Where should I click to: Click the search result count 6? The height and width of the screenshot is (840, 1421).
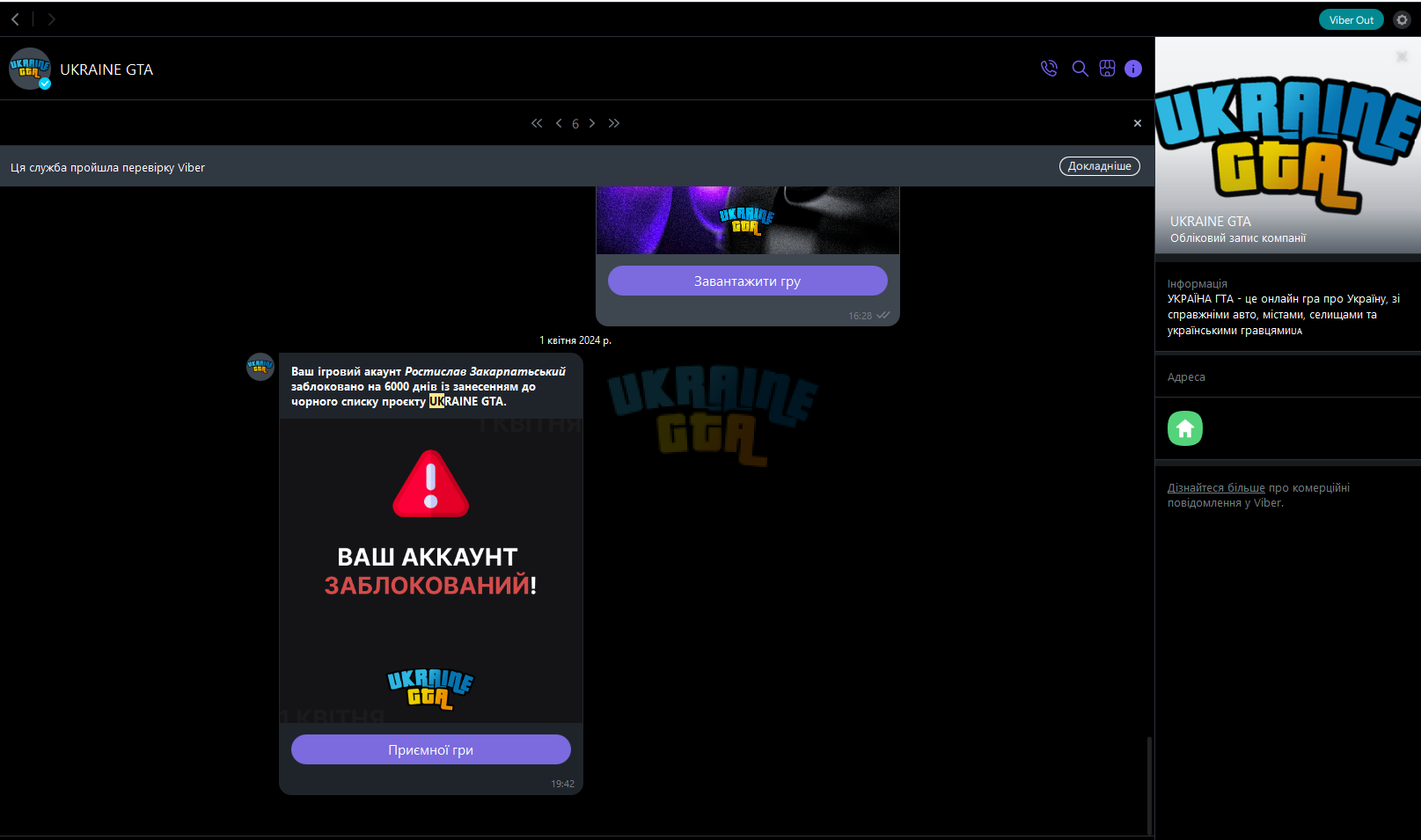575,124
